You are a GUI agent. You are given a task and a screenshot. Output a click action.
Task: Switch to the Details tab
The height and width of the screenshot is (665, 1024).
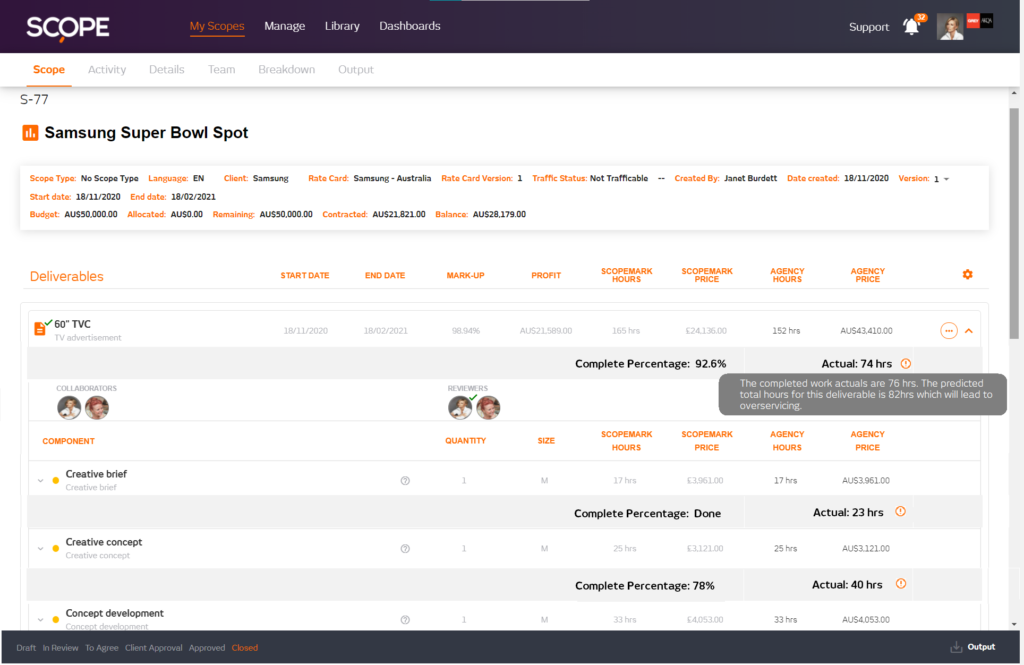167,70
